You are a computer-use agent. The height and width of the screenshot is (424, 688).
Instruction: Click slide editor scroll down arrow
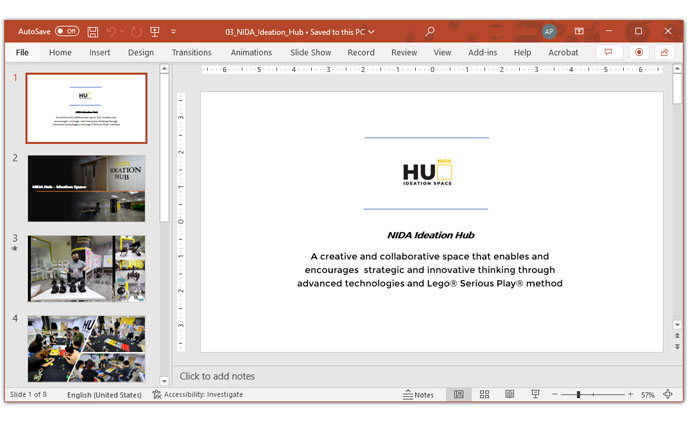click(x=677, y=325)
